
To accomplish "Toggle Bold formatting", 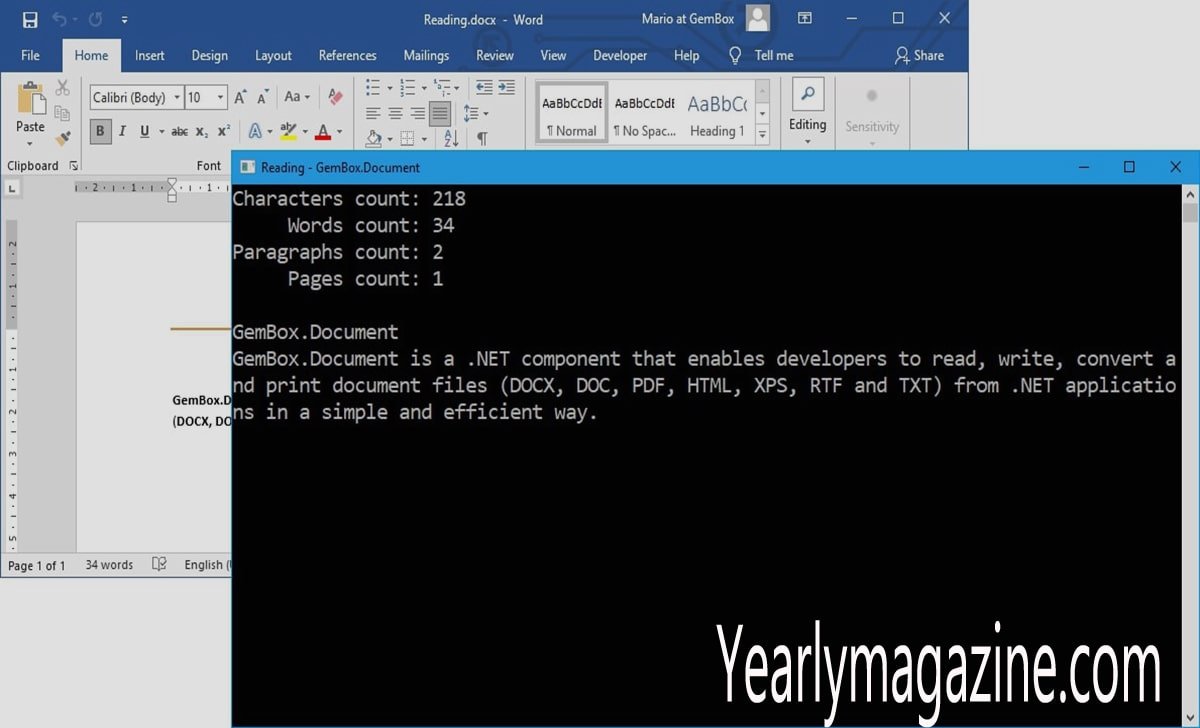I will tap(100, 131).
